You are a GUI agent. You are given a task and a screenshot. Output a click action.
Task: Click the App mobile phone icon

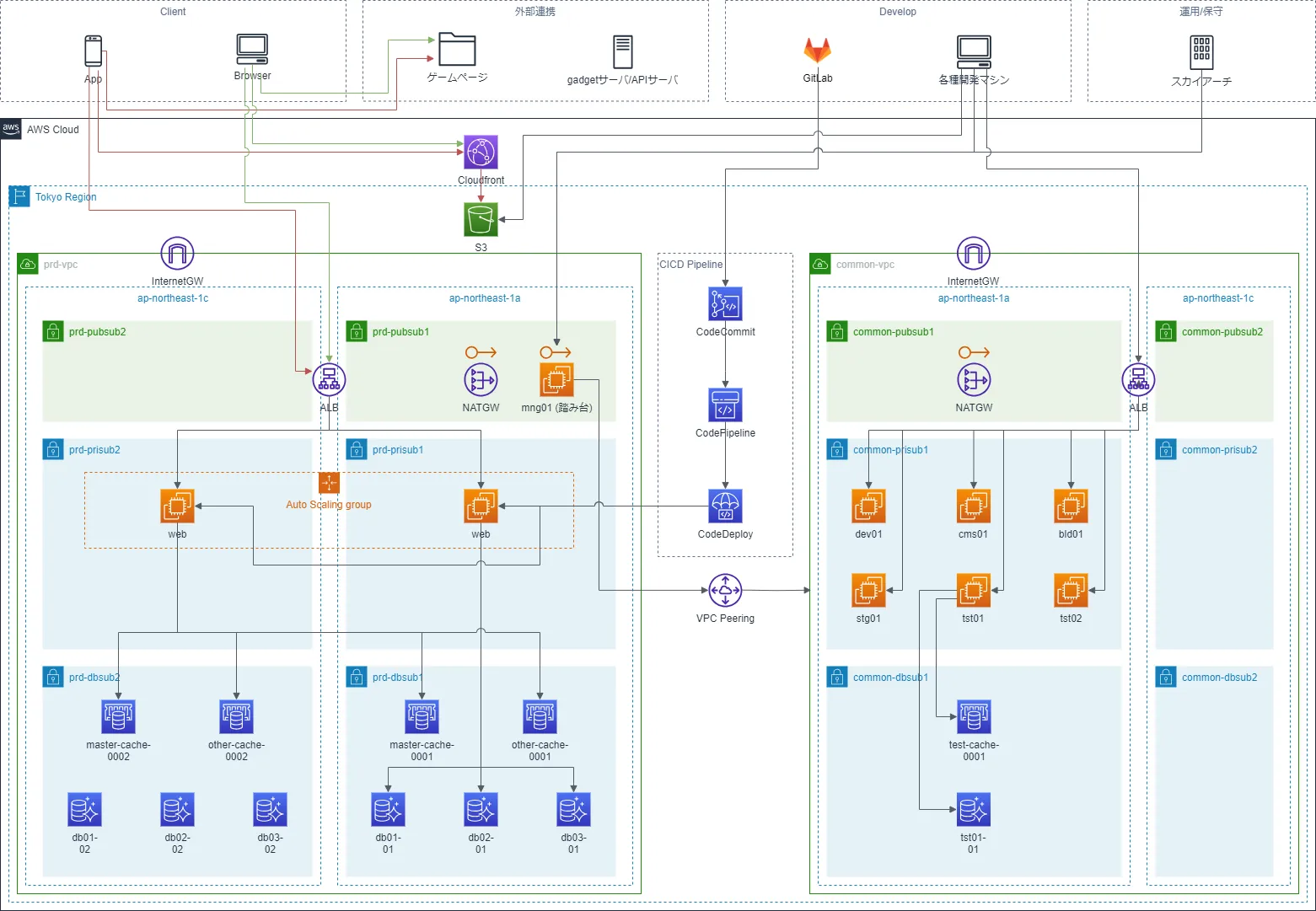tap(94, 51)
